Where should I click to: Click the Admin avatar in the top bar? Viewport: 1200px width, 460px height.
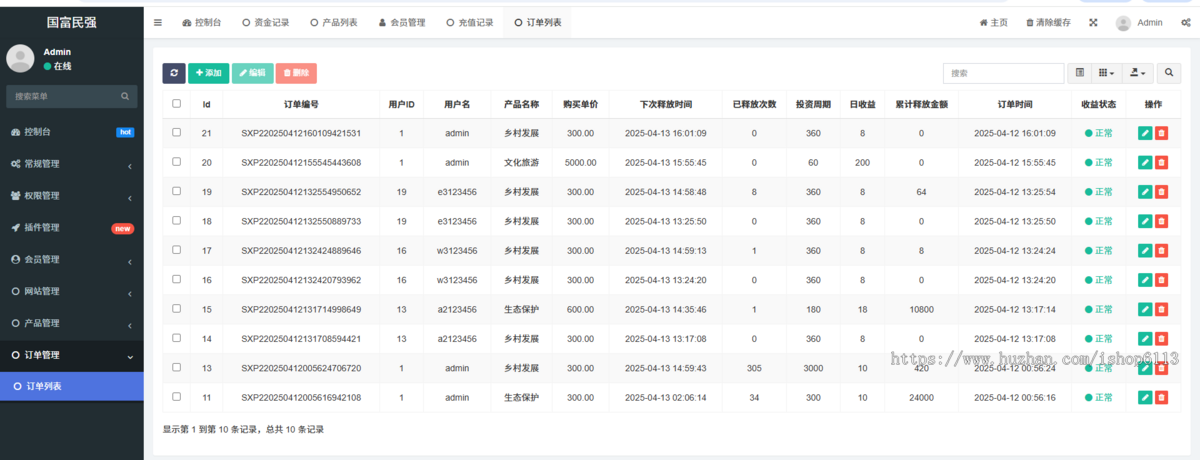[x=1124, y=22]
